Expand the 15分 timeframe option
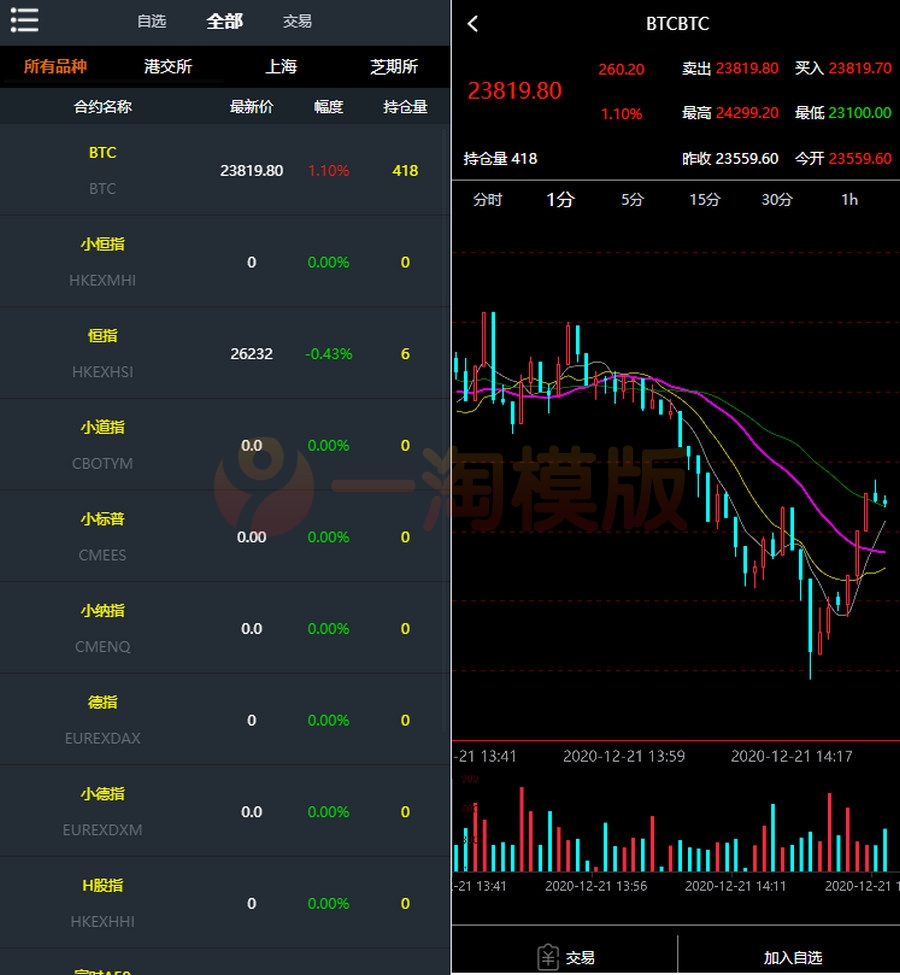The image size is (900, 975). click(x=704, y=200)
